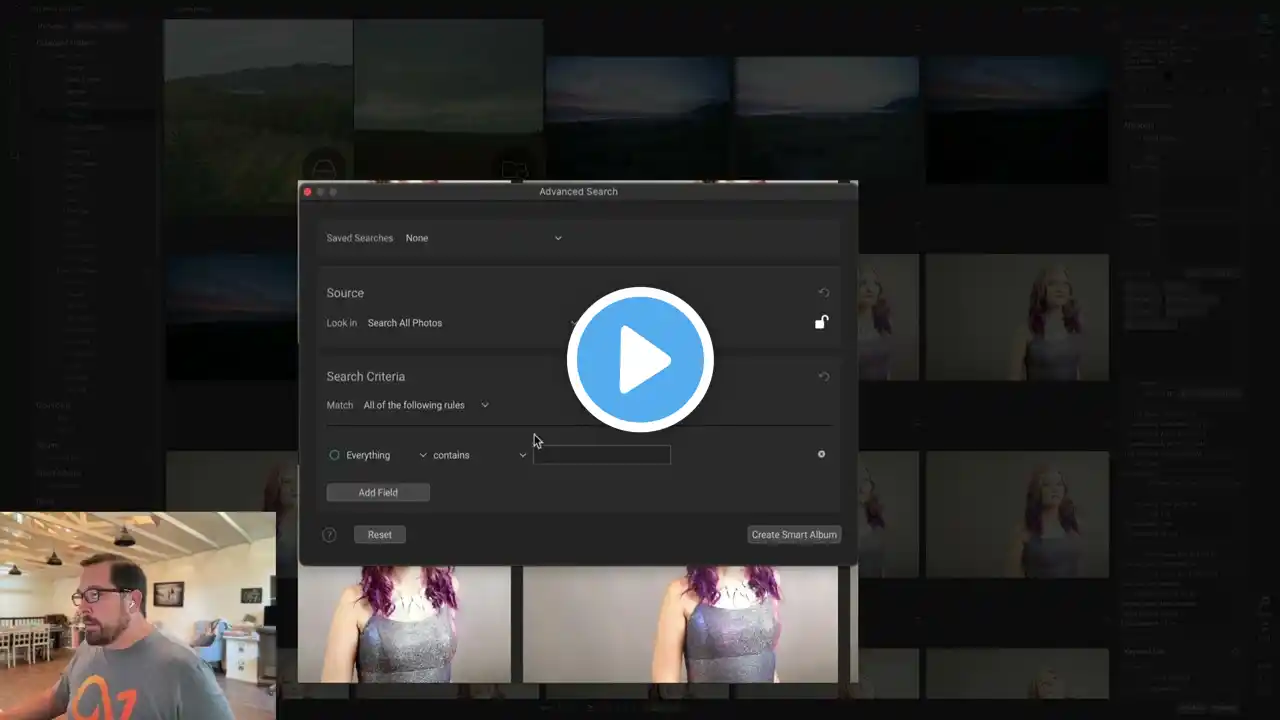Remove the rule with the round delete icon
The image size is (1280, 720).
pyautogui.click(x=821, y=454)
